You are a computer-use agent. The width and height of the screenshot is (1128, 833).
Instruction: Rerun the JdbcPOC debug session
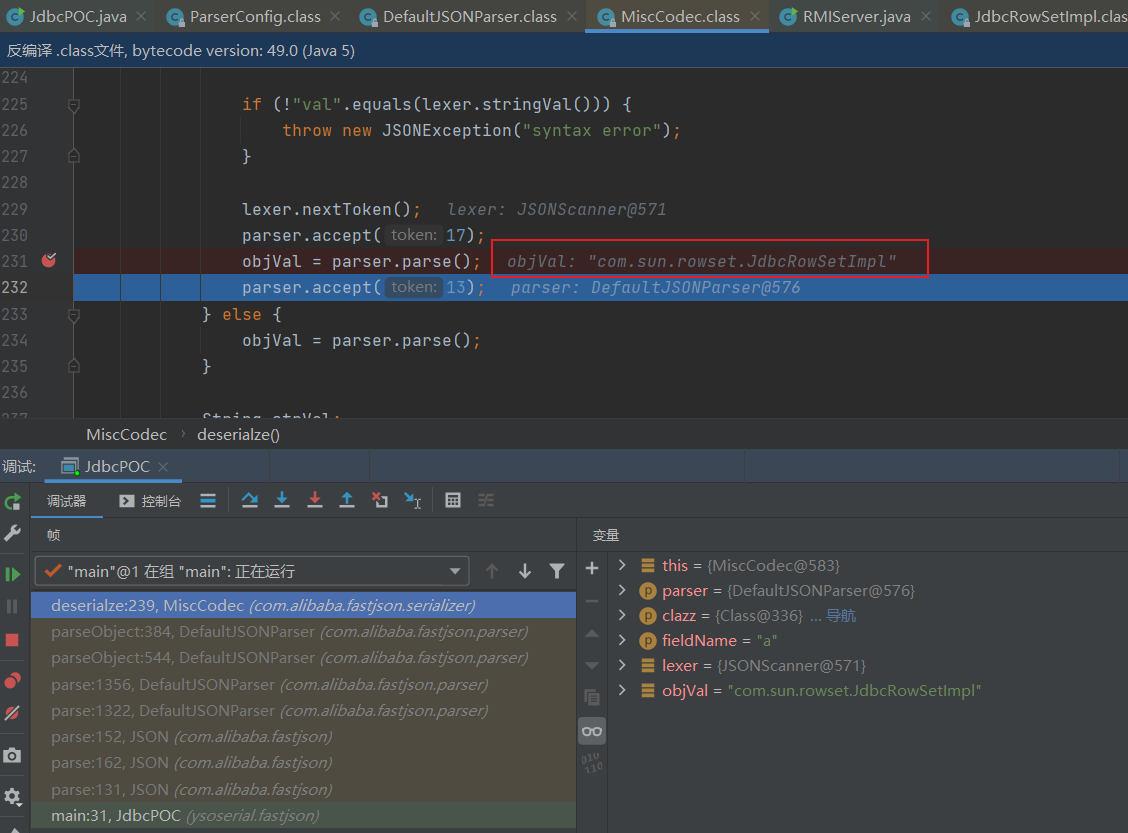click(x=12, y=502)
